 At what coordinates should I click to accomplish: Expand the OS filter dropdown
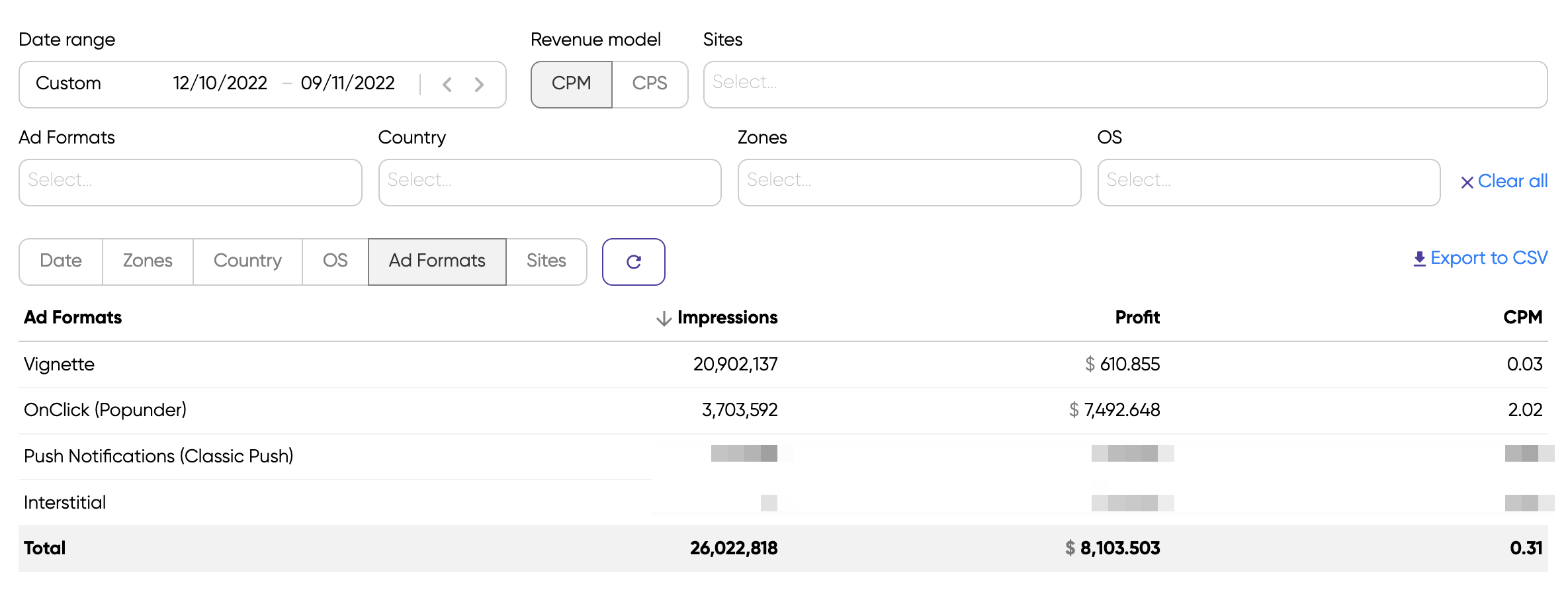[x=1268, y=182]
